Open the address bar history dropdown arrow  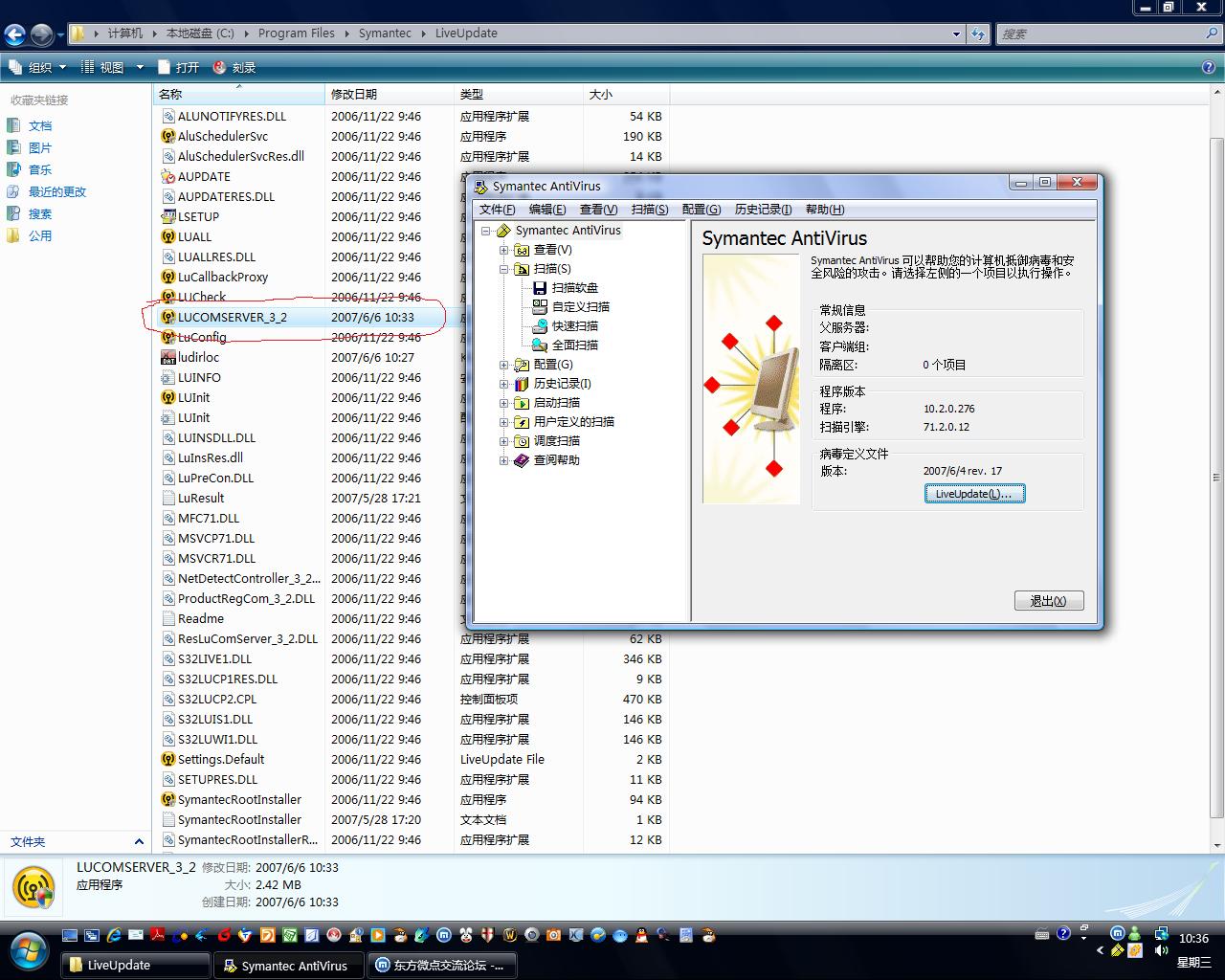tap(956, 33)
